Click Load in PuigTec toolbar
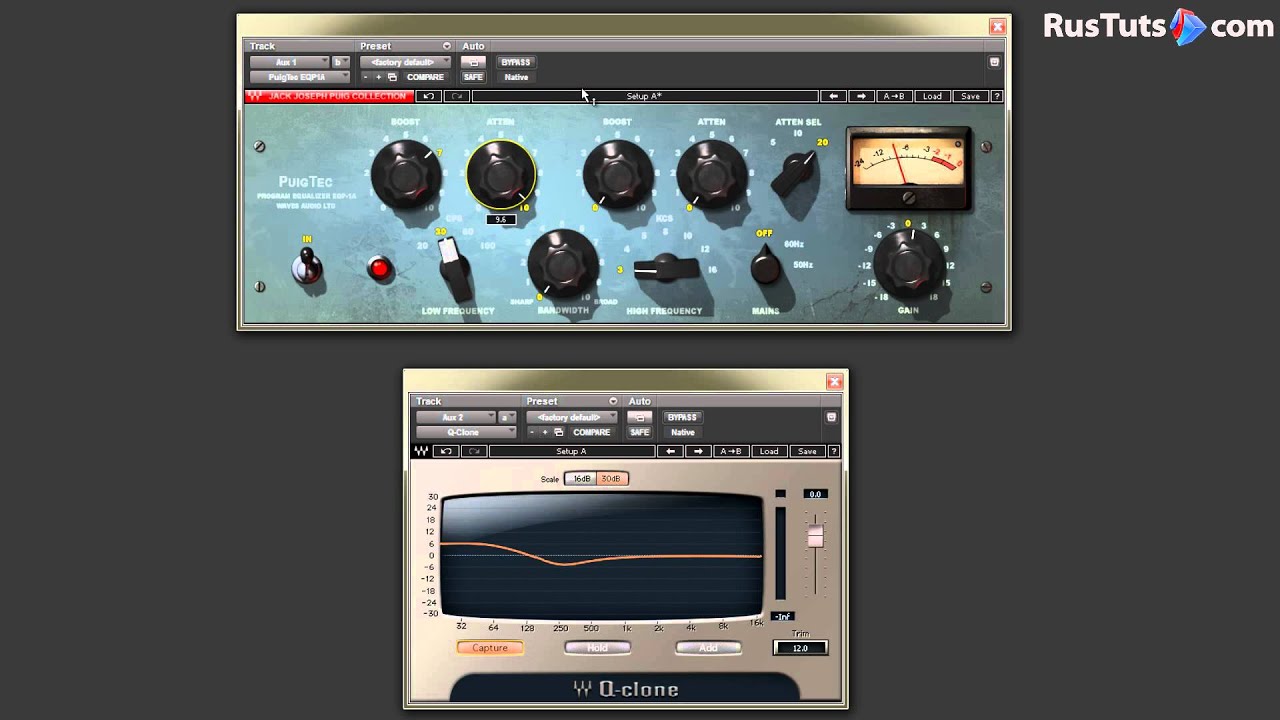The image size is (1280, 720). tap(932, 96)
